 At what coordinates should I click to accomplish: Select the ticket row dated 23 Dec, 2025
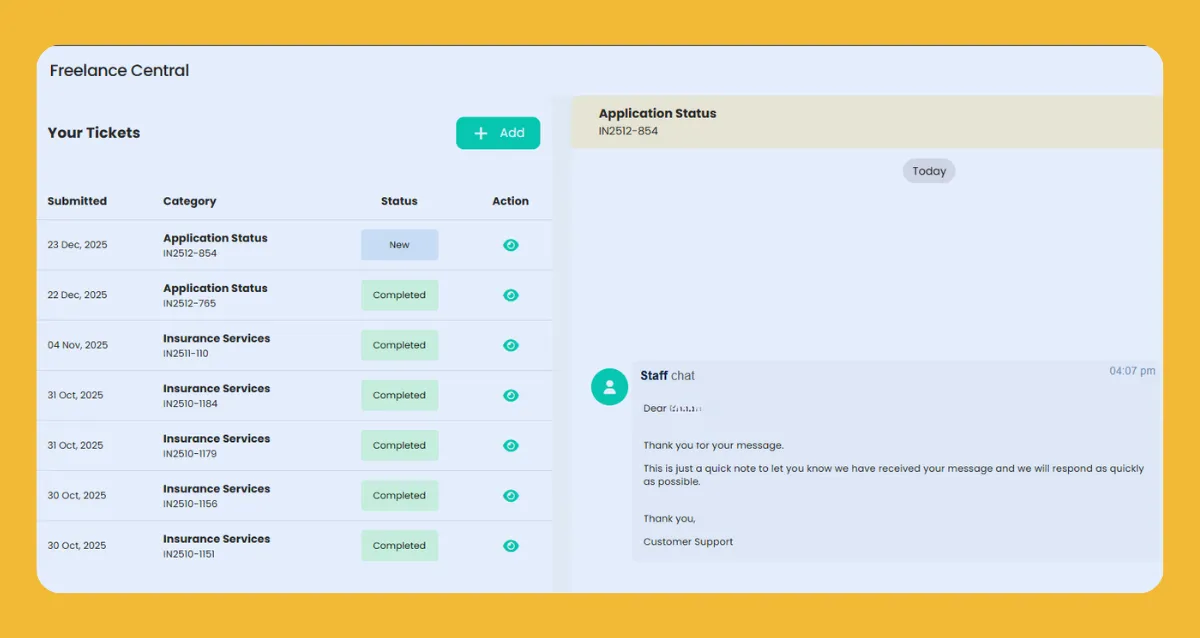tap(200, 244)
